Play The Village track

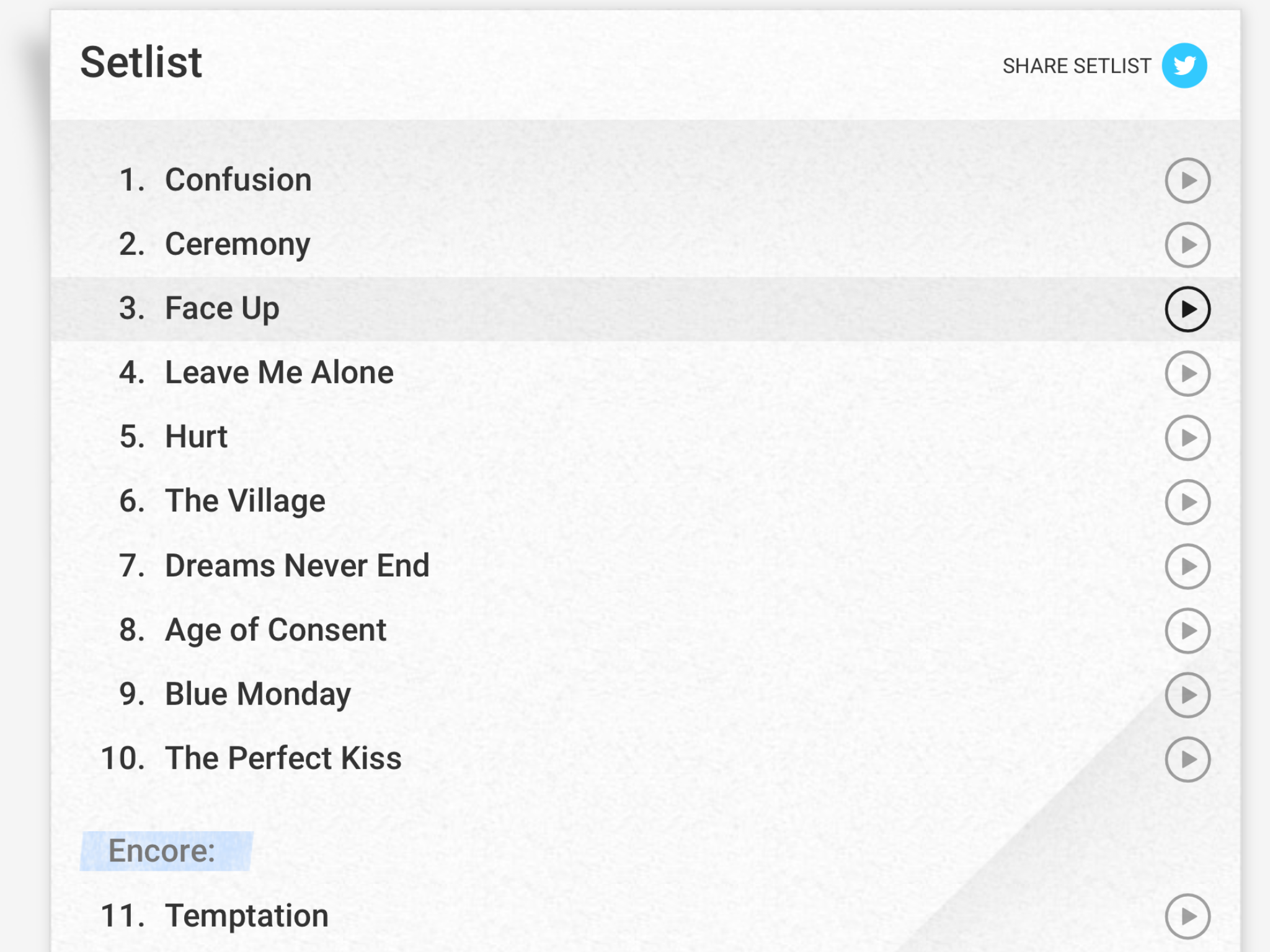[1188, 502]
